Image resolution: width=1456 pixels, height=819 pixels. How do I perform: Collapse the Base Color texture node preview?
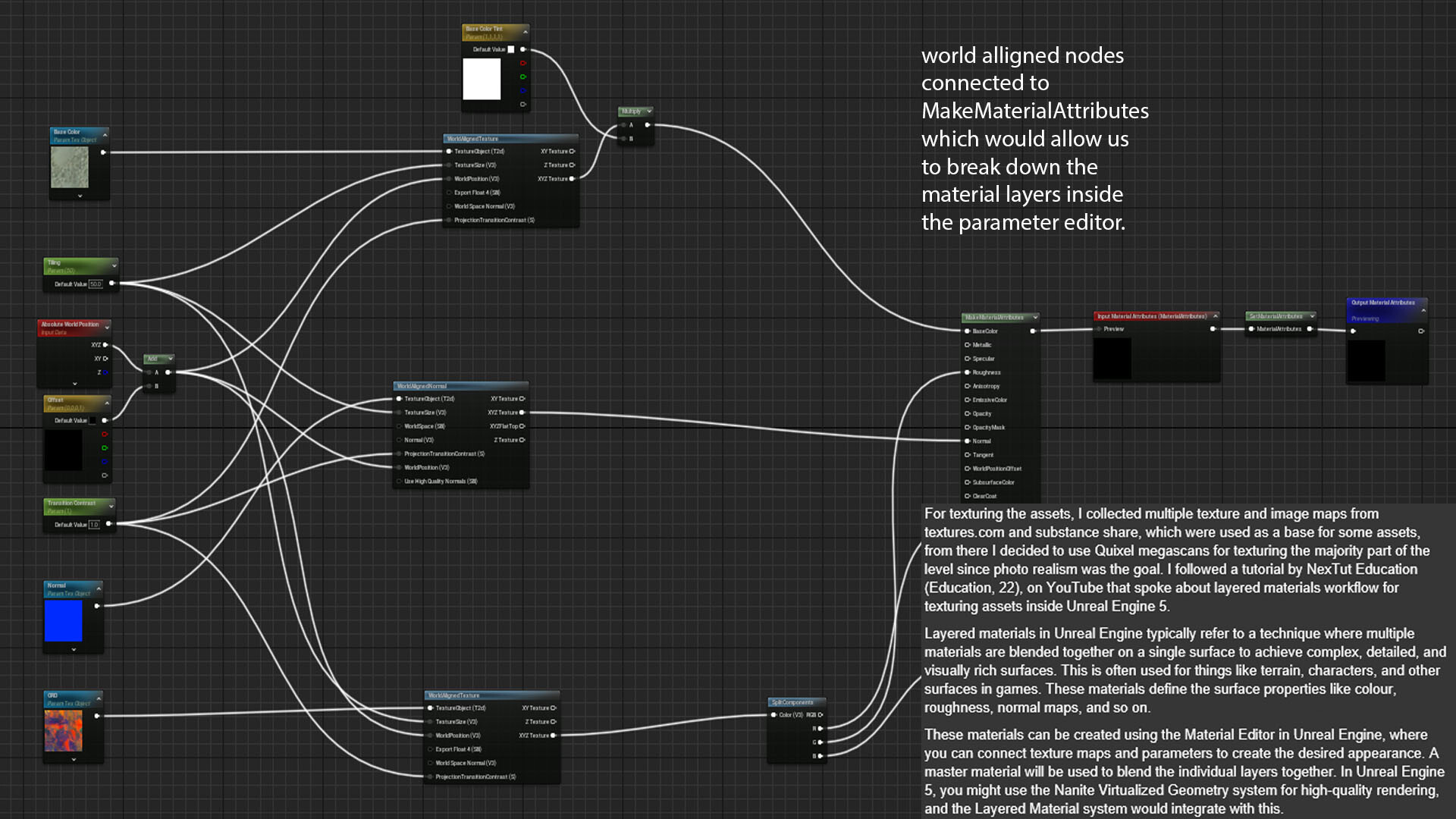(105, 134)
